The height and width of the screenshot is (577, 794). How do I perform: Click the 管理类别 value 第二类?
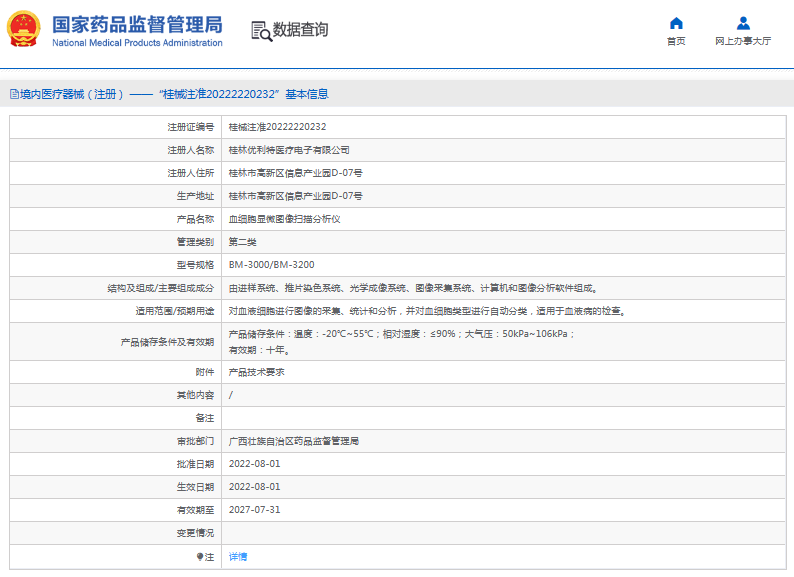click(x=243, y=242)
